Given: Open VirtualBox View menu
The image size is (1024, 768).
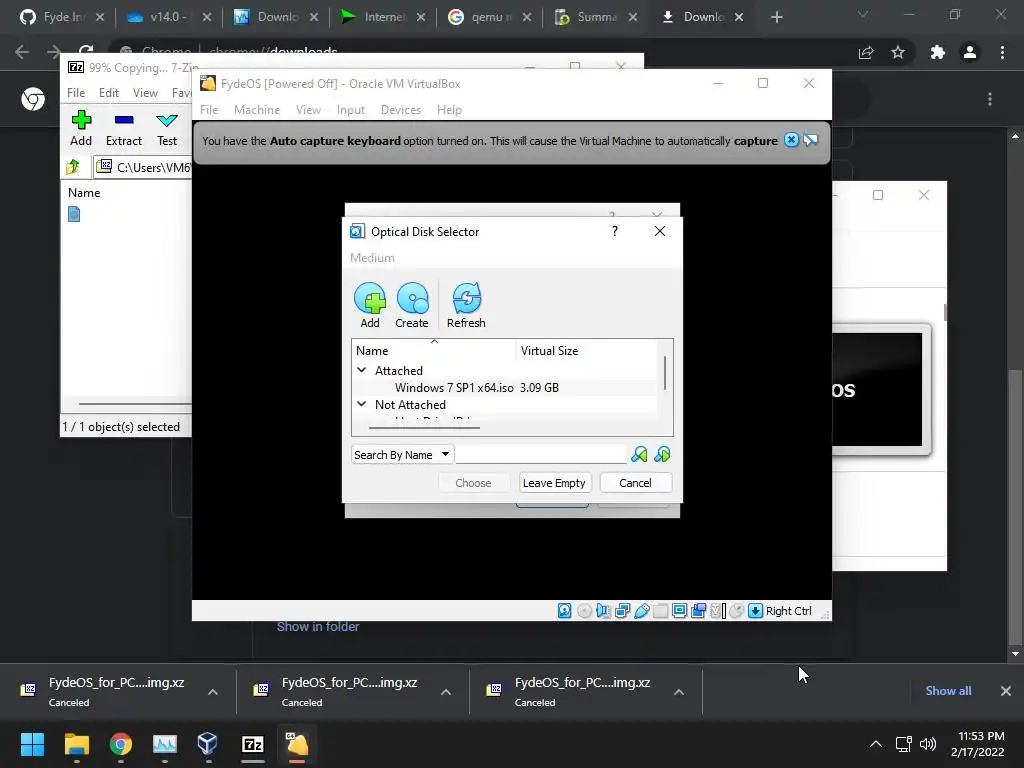Looking at the screenshot, I should [x=308, y=110].
